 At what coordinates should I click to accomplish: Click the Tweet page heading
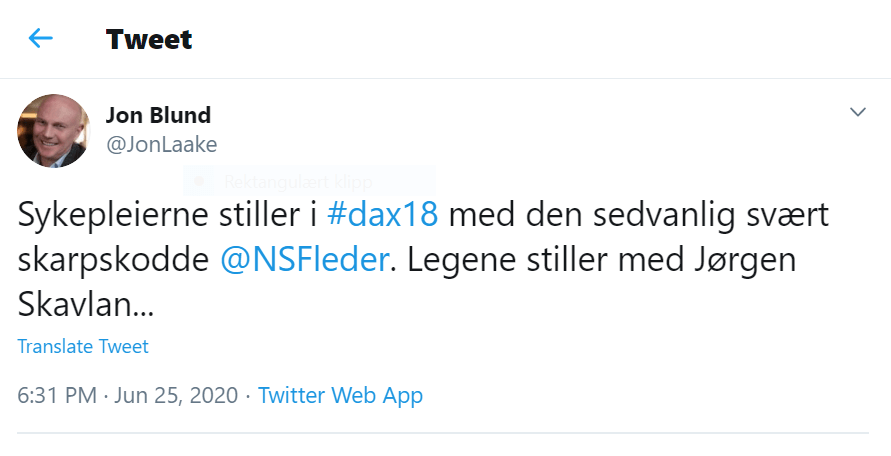149,39
